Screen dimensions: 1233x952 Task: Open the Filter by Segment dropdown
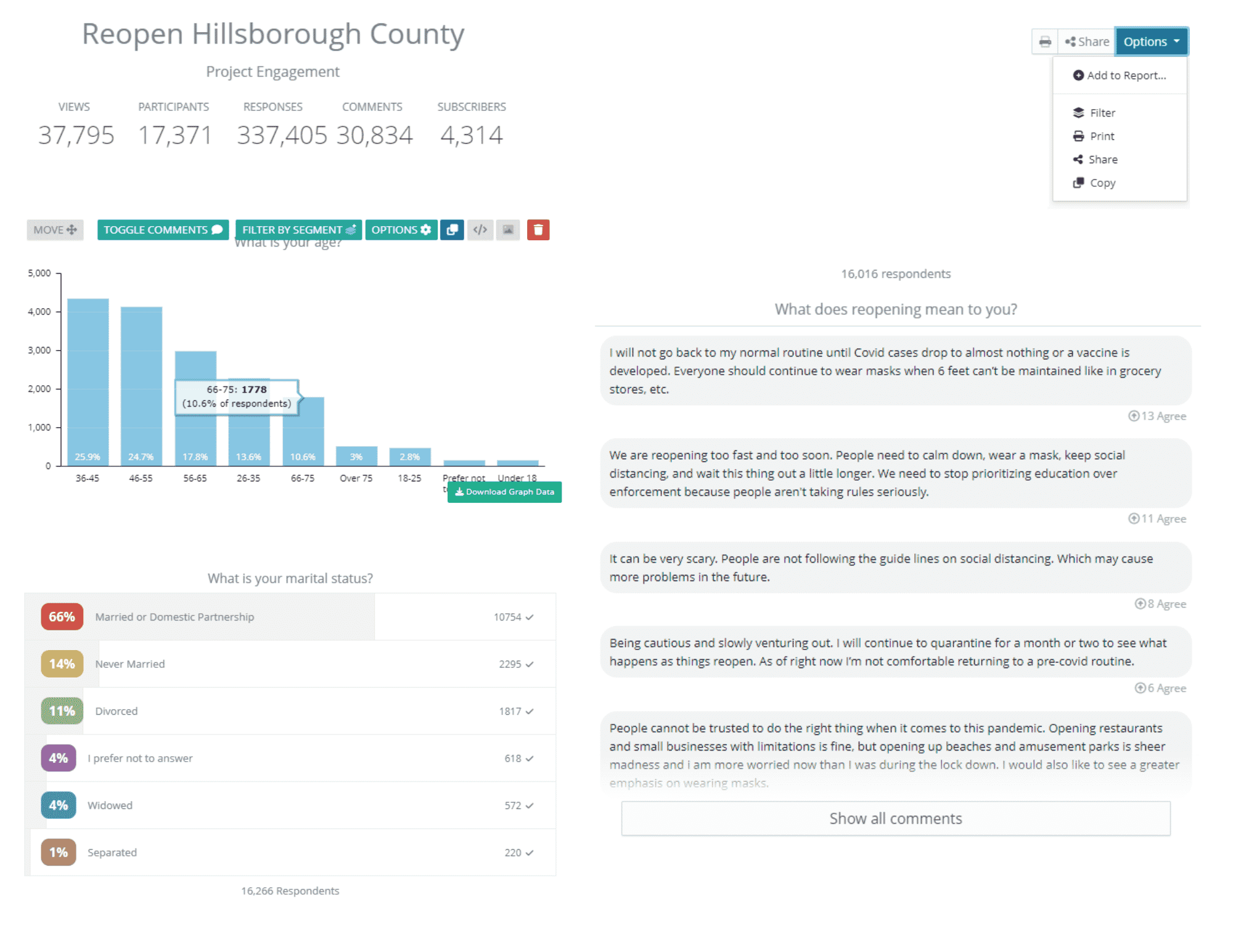[x=298, y=229]
